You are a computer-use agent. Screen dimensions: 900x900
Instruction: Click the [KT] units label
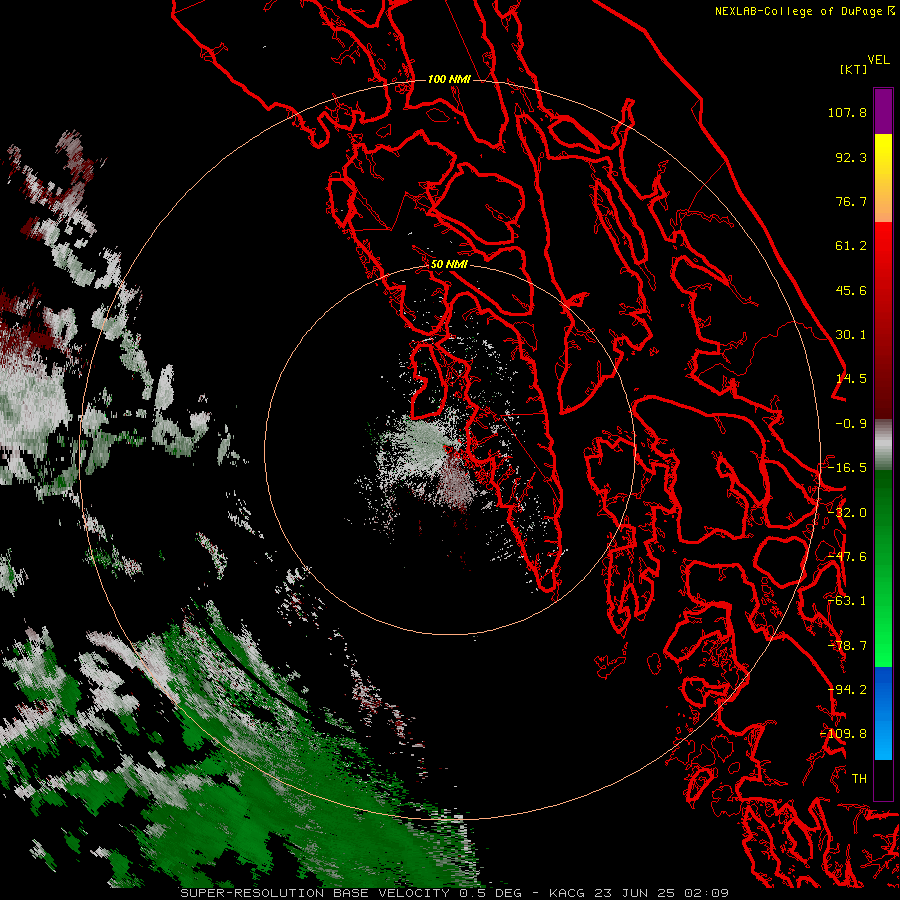[x=854, y=69]
